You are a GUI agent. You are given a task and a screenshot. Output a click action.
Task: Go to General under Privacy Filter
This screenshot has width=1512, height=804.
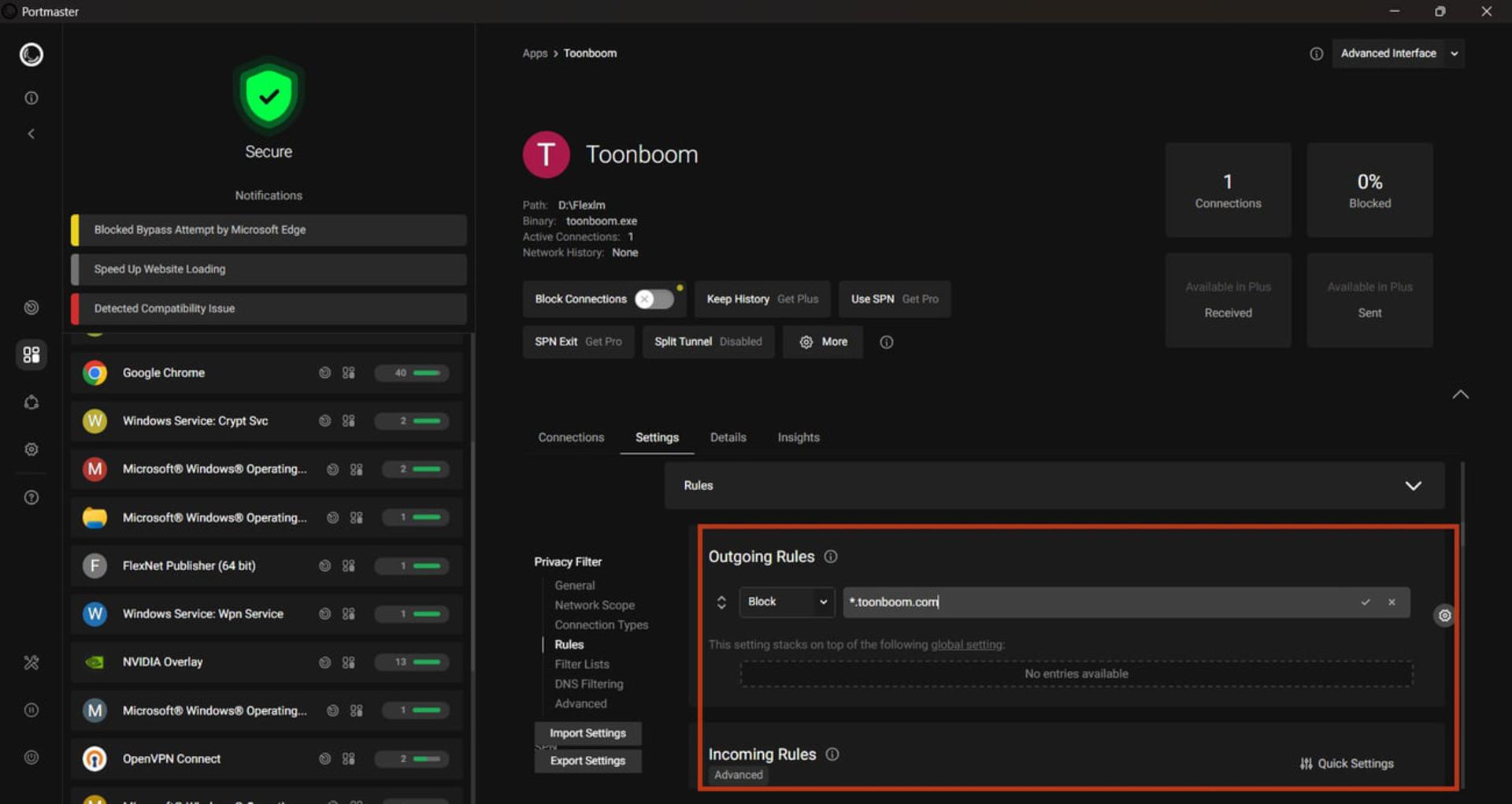point(575,586)
